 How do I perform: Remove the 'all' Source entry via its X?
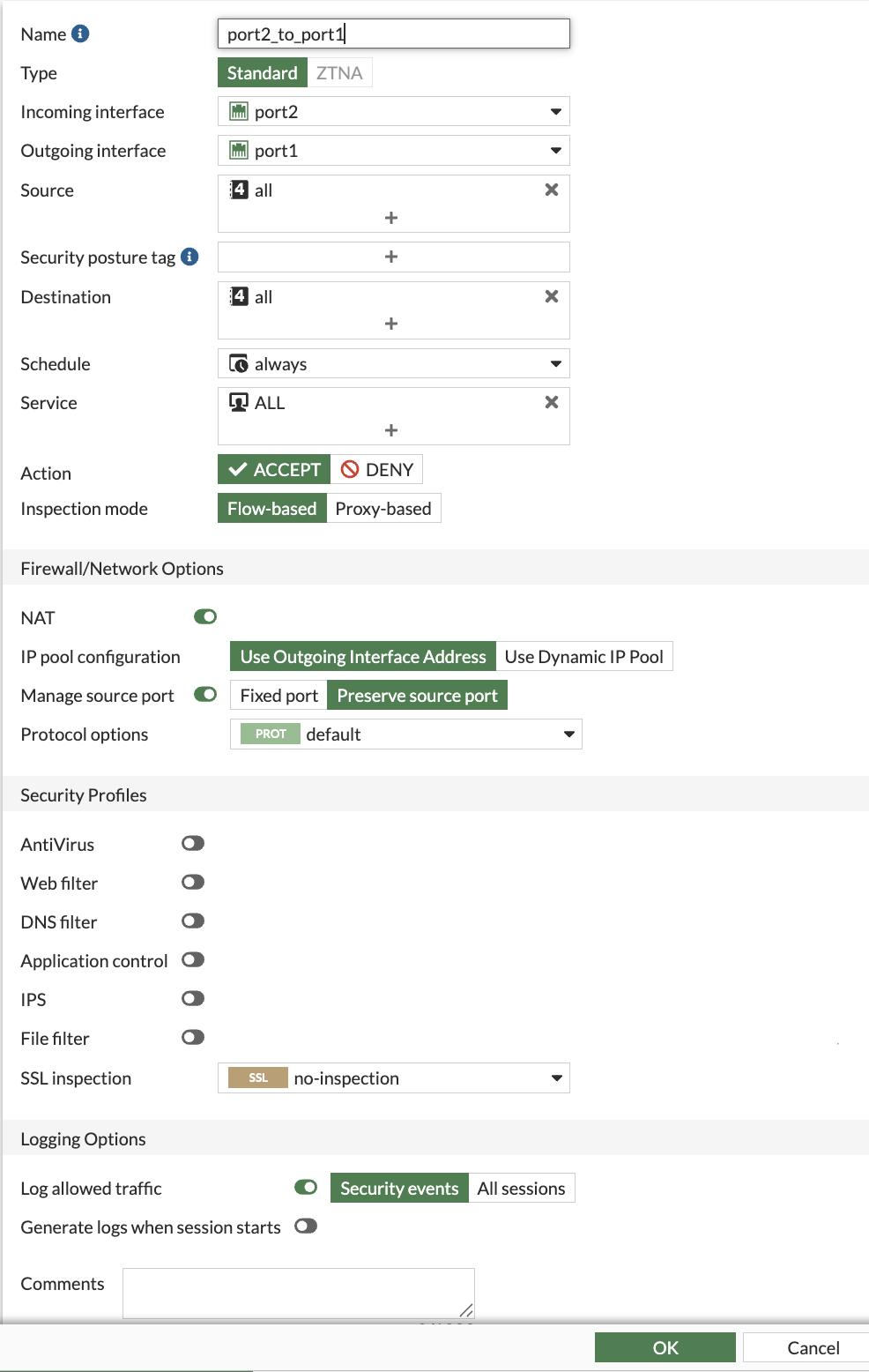(551, 189)
